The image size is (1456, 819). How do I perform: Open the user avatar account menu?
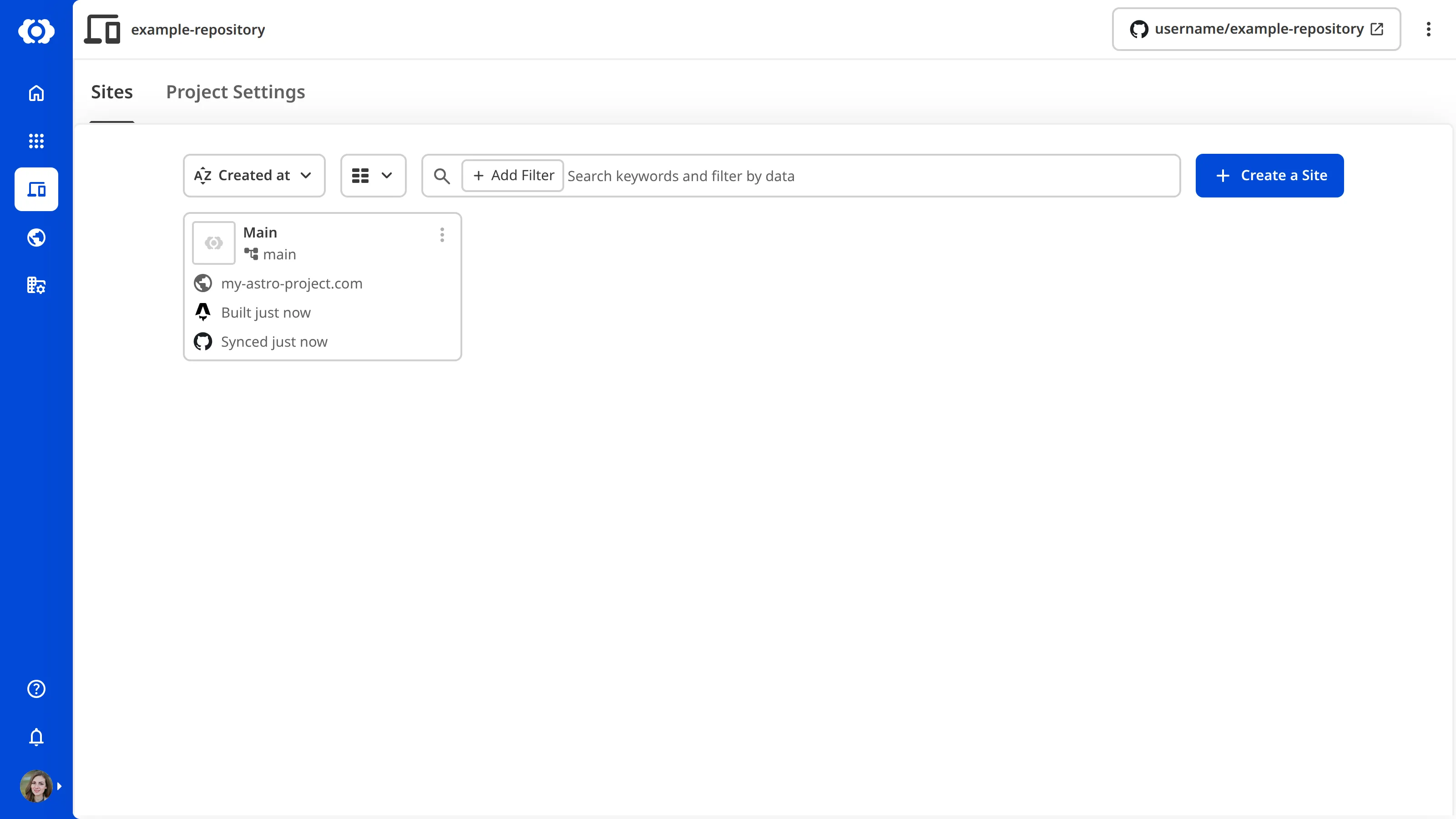tap(36, 786)
